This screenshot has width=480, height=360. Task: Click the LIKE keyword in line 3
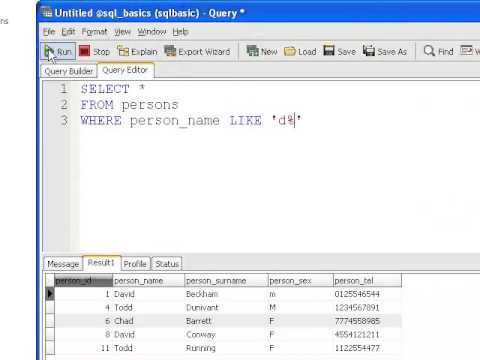tap(246, 120)
